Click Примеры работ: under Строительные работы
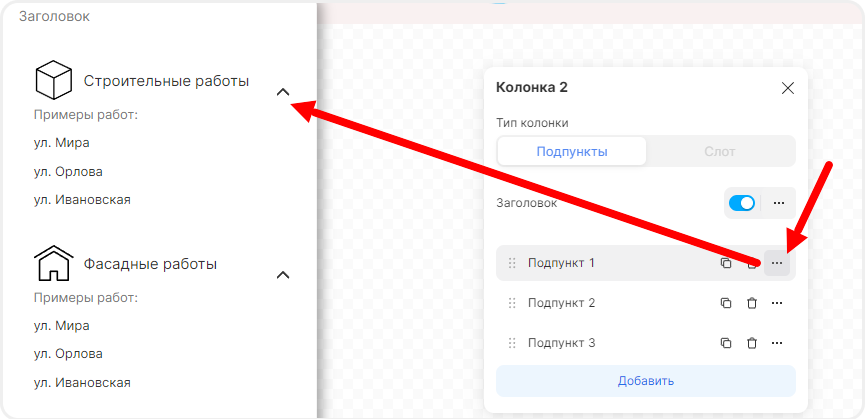The image size is (865, 419). click(x=85, y=115)
